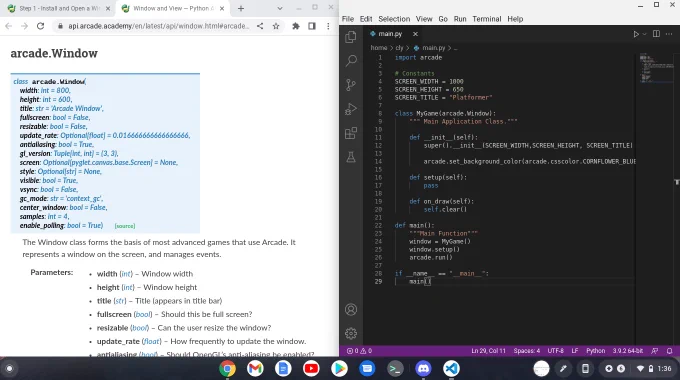Open Chrome three-dot menu
This screenshot has width=680, height=380.
(328, 26)
